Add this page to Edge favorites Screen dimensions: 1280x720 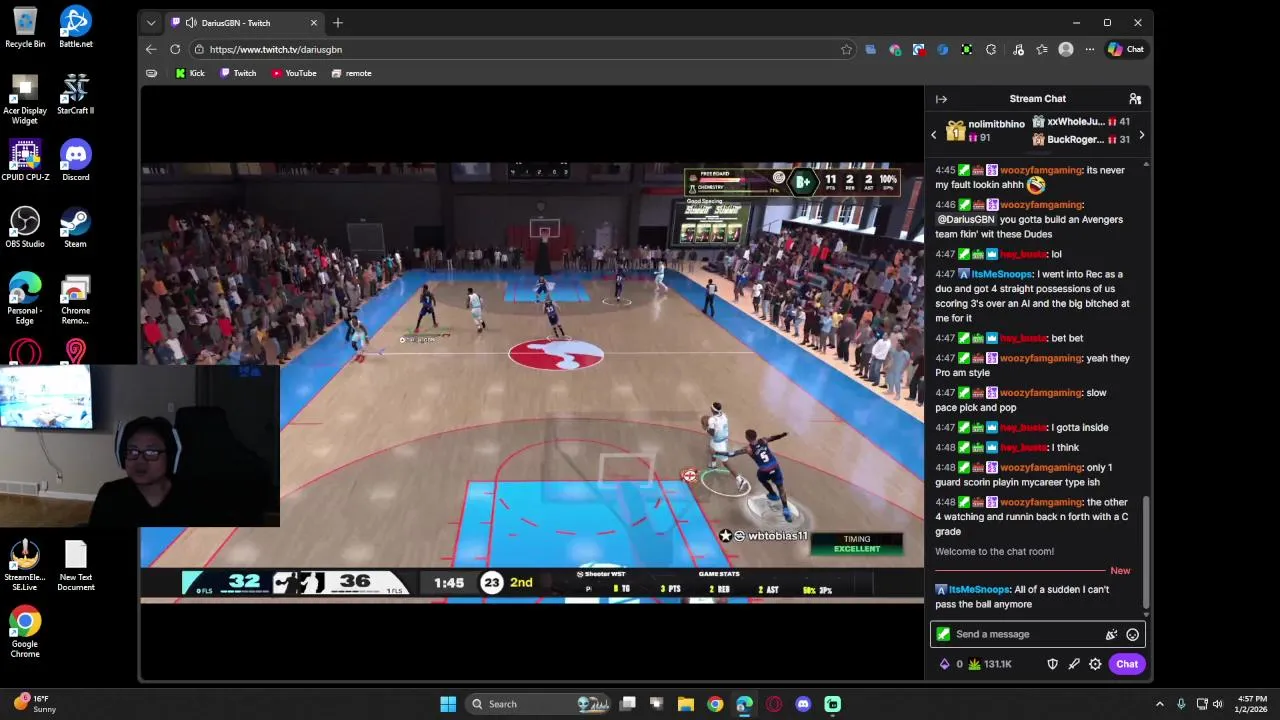click(x=846, y=49)
